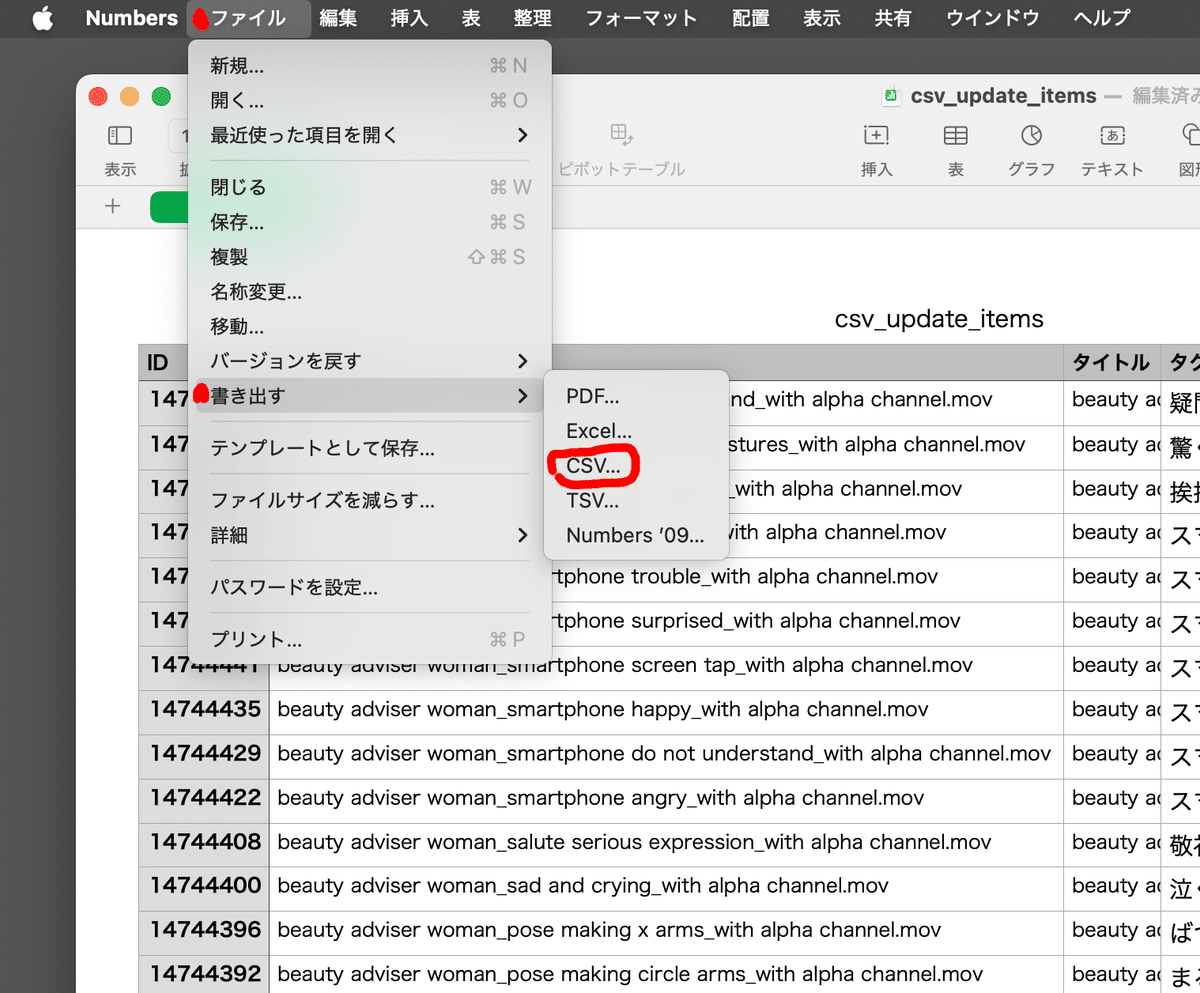This screenshot has width=1200, height=993.
Task: Open the 編集 menu in menu bar
Action: pos(338,17)
